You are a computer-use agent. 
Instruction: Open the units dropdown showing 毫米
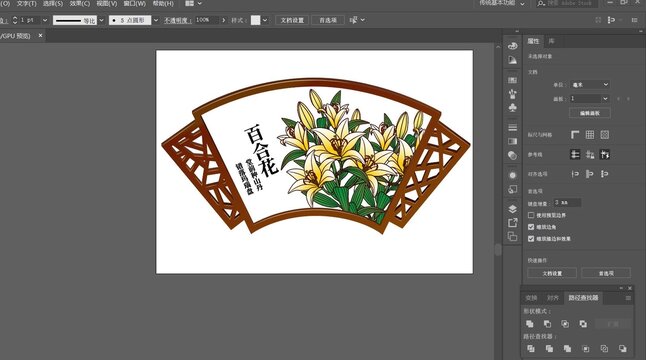pos(590,84)
